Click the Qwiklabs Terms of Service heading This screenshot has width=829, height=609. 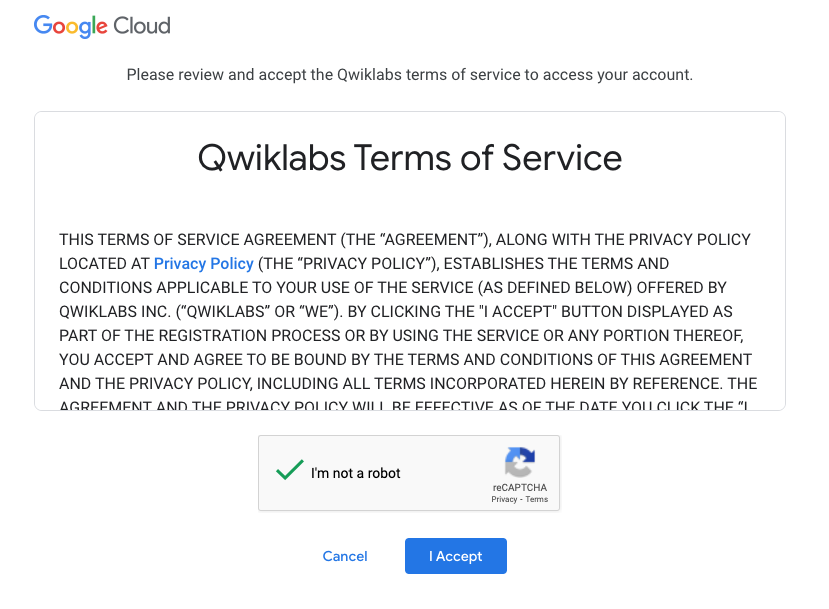410,158
